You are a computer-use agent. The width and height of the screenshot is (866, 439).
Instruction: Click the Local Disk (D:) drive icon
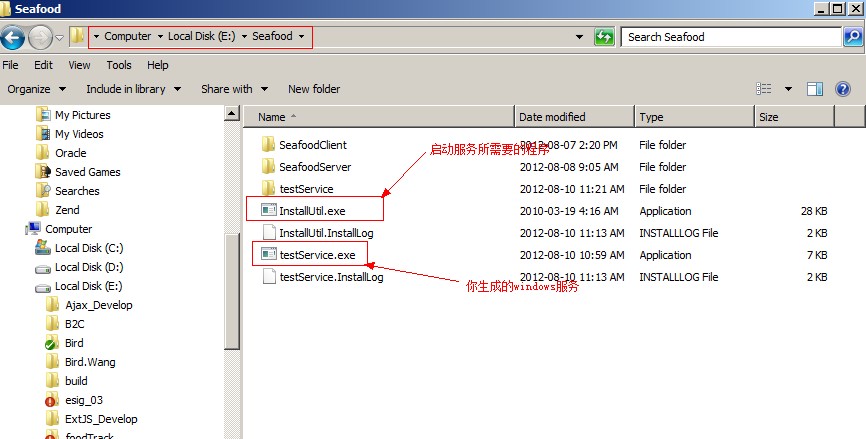coord(43,268)
